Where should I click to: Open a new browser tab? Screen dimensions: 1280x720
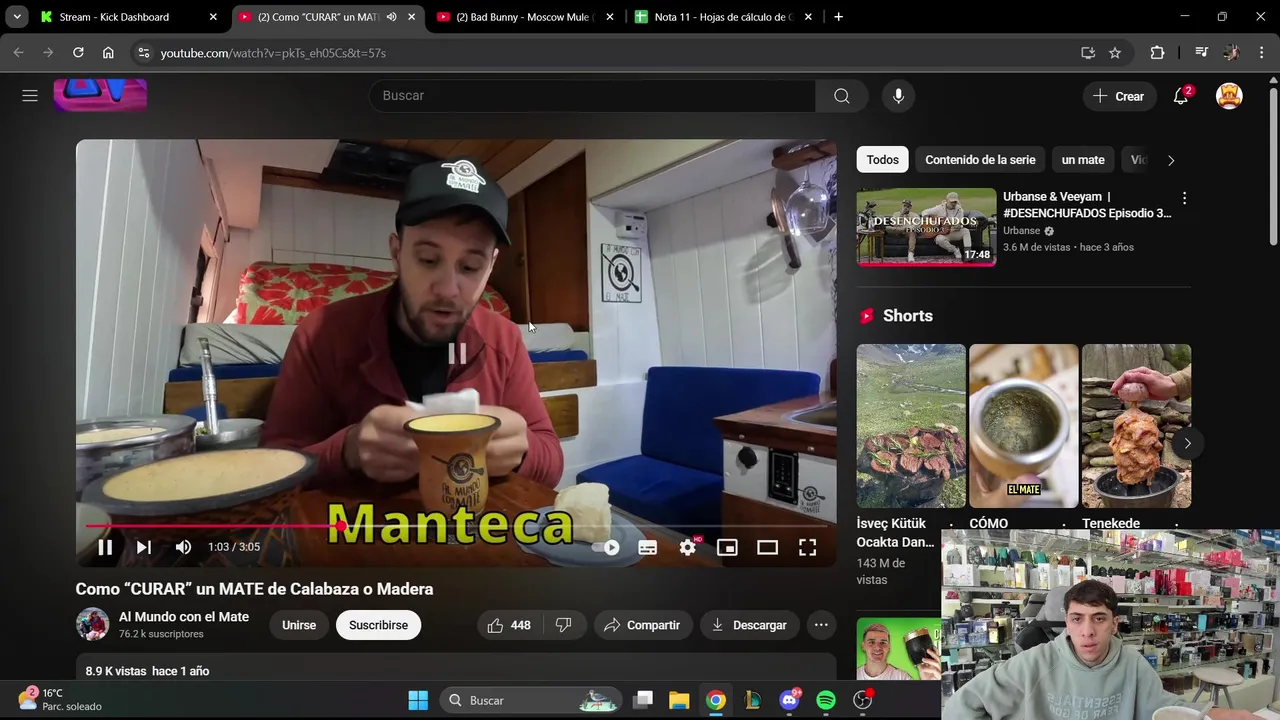coord(838,17)
